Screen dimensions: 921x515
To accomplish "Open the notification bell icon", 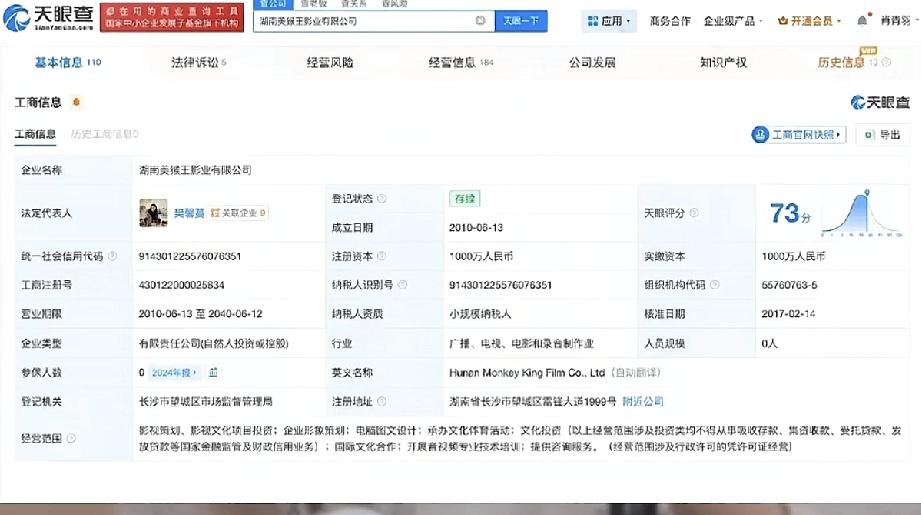I will [x=862, y=21].
